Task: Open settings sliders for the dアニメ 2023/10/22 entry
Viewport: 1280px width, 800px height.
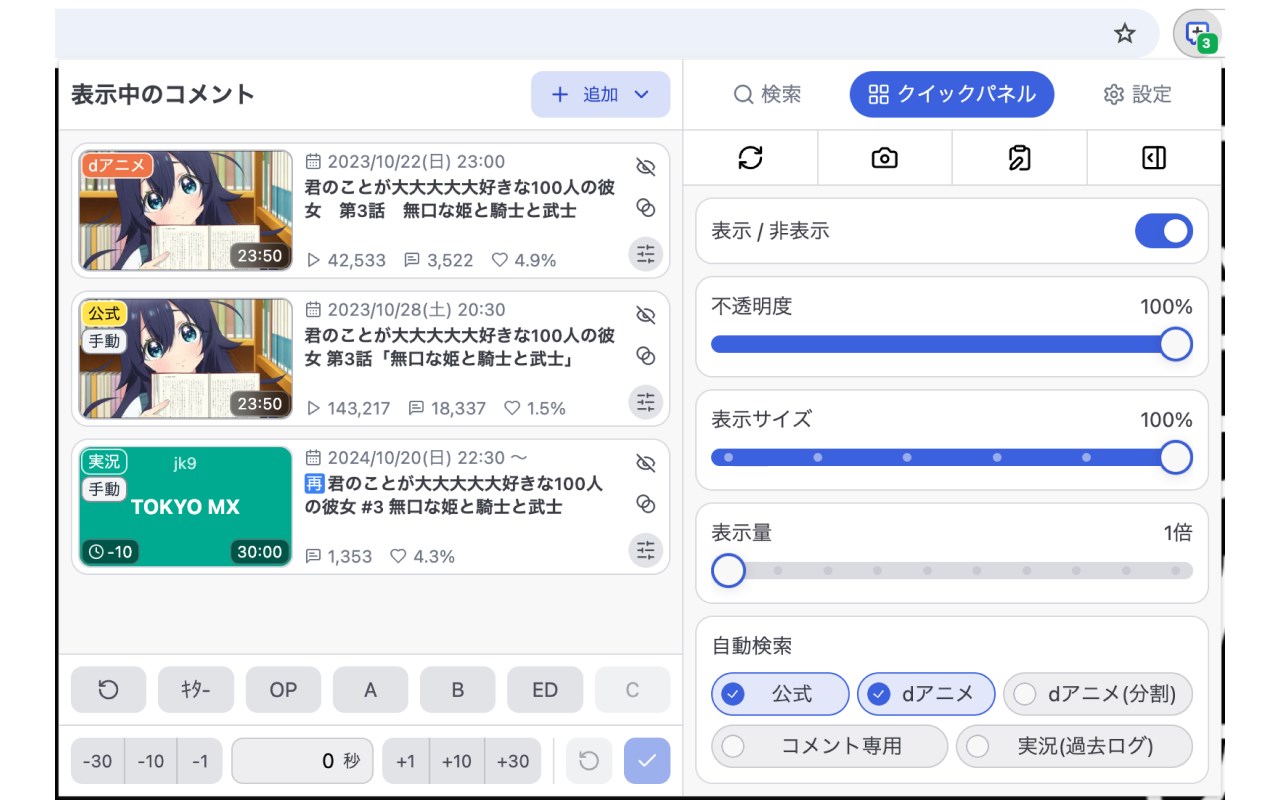Action: 646,254
